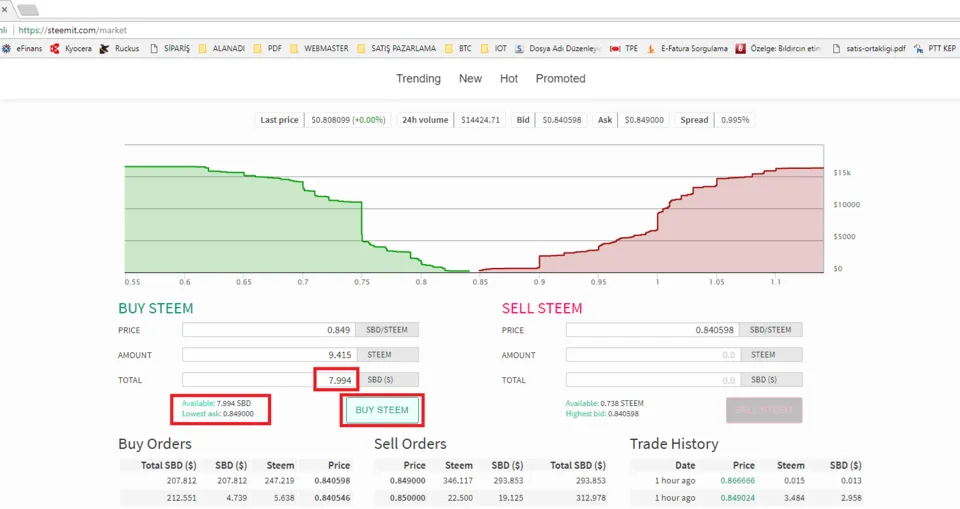Open the E-Fatura Sorgulama bookmark
The height and width of the screenshot is (509, 960).
tap(687, 48)
